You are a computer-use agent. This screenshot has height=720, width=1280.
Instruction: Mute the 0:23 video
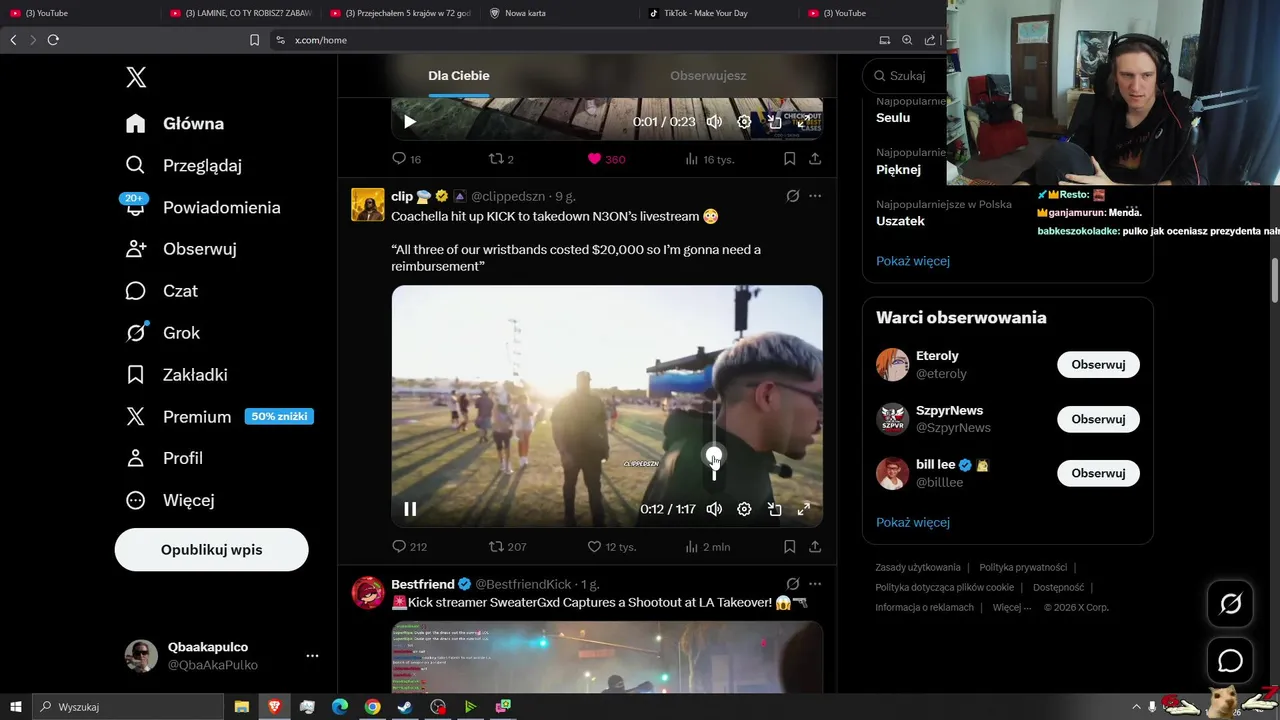click(714, 122)
